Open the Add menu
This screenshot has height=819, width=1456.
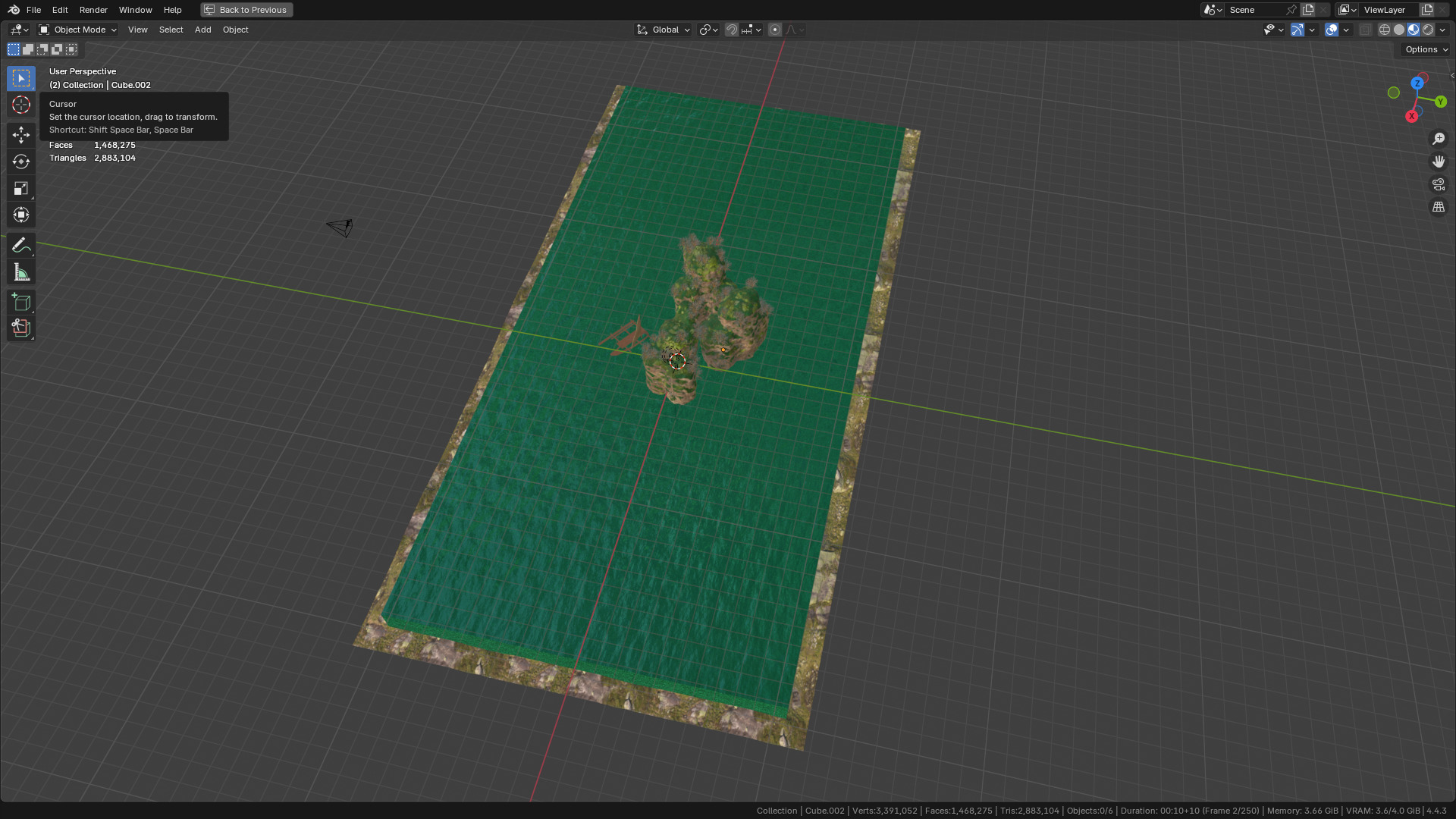click(x=202, y=30)
